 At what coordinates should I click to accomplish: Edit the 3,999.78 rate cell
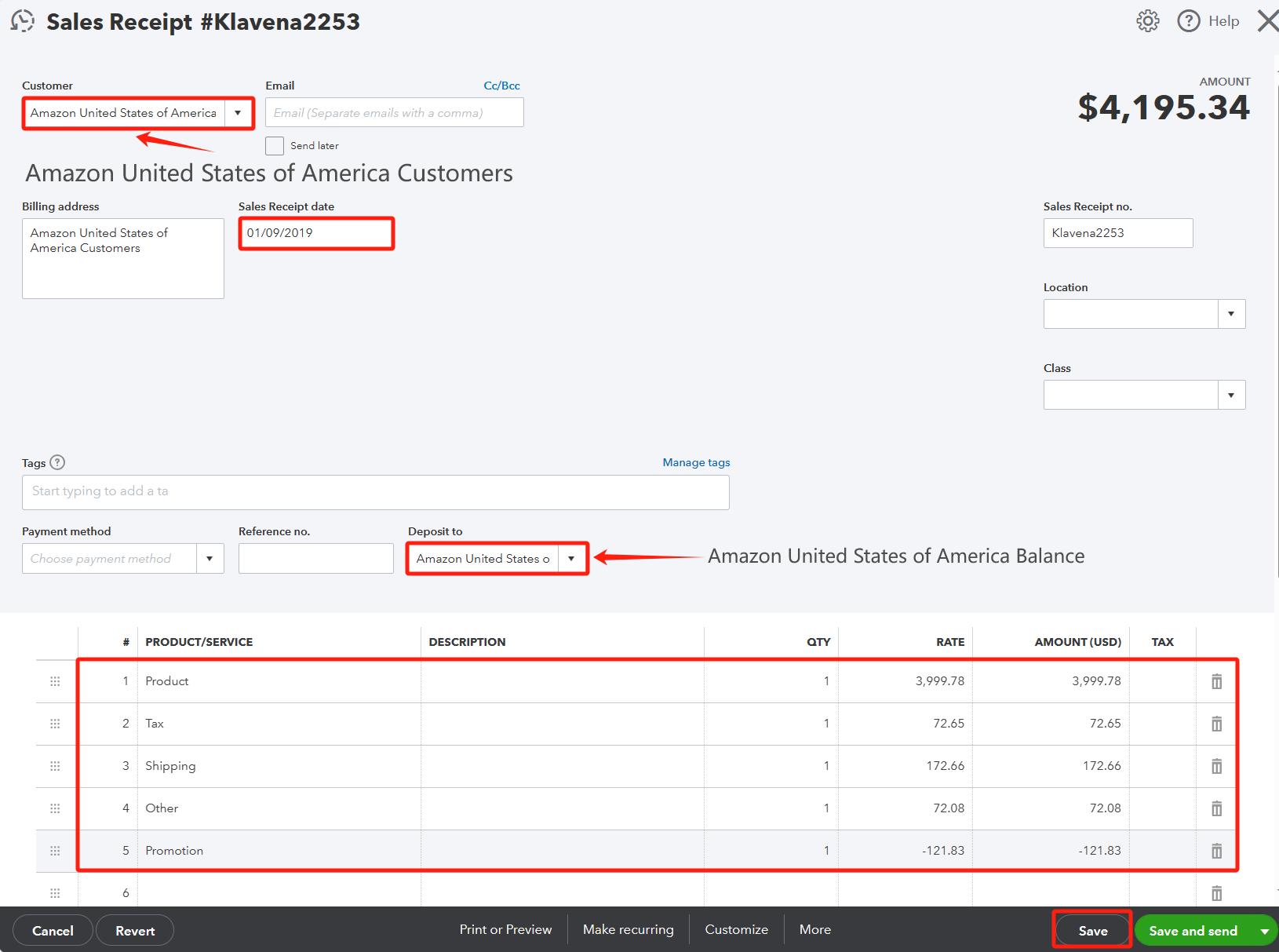(906, 681)
